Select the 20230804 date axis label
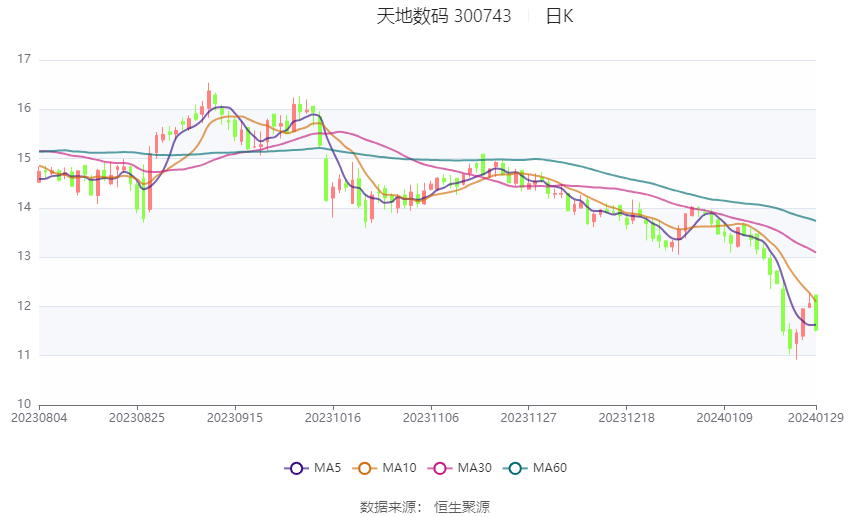Viewport: 850px width, 517px height. pos(40,416)
